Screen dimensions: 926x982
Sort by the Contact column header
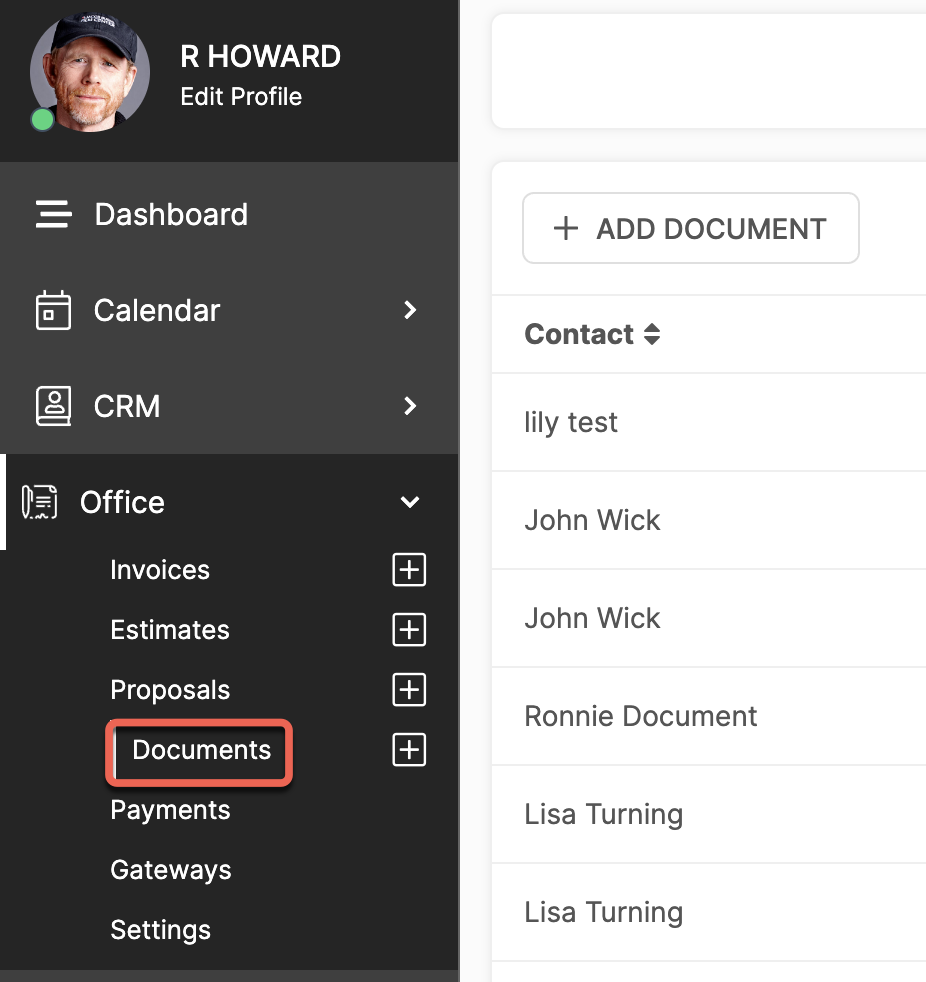click(x=579, y=334)
